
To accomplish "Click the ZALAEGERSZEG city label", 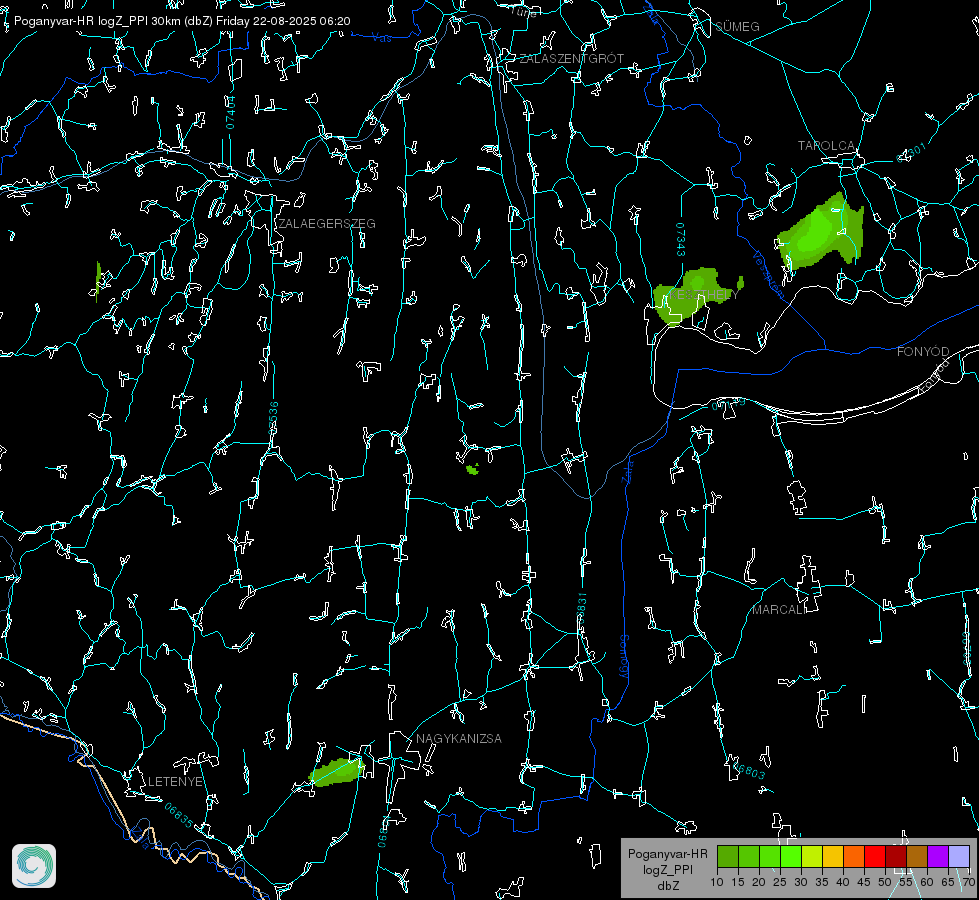I will pos(327,224).
